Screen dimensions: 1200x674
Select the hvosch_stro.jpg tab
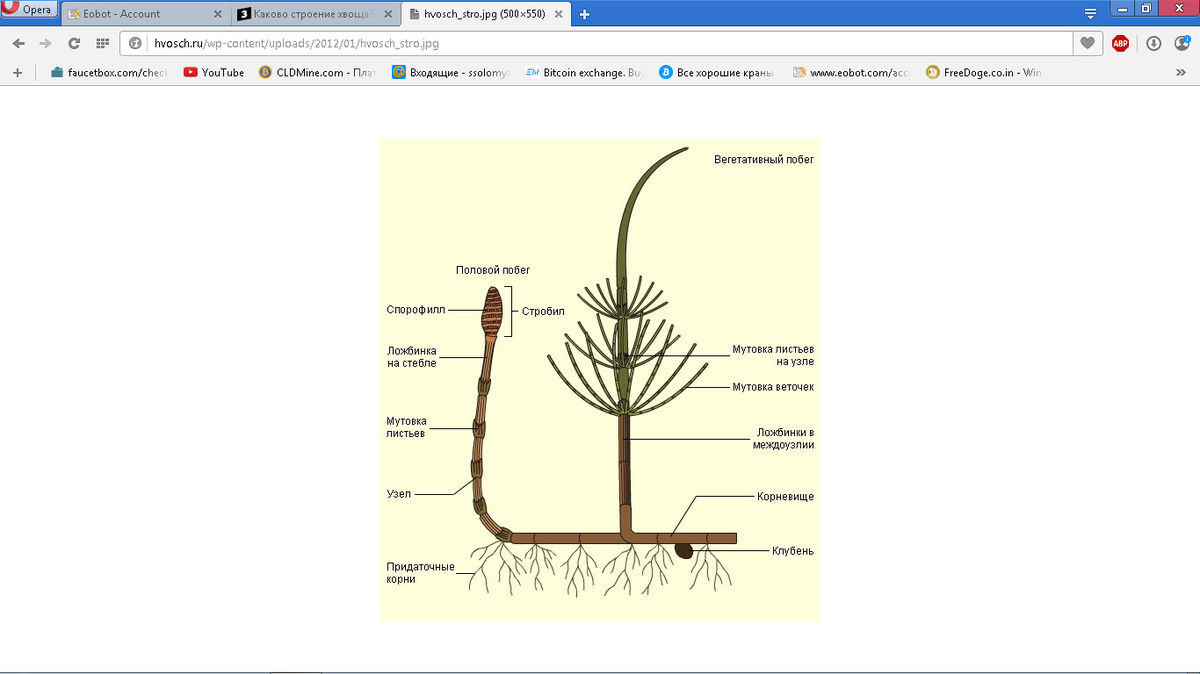pyautogui.click(x=485, y=14)
